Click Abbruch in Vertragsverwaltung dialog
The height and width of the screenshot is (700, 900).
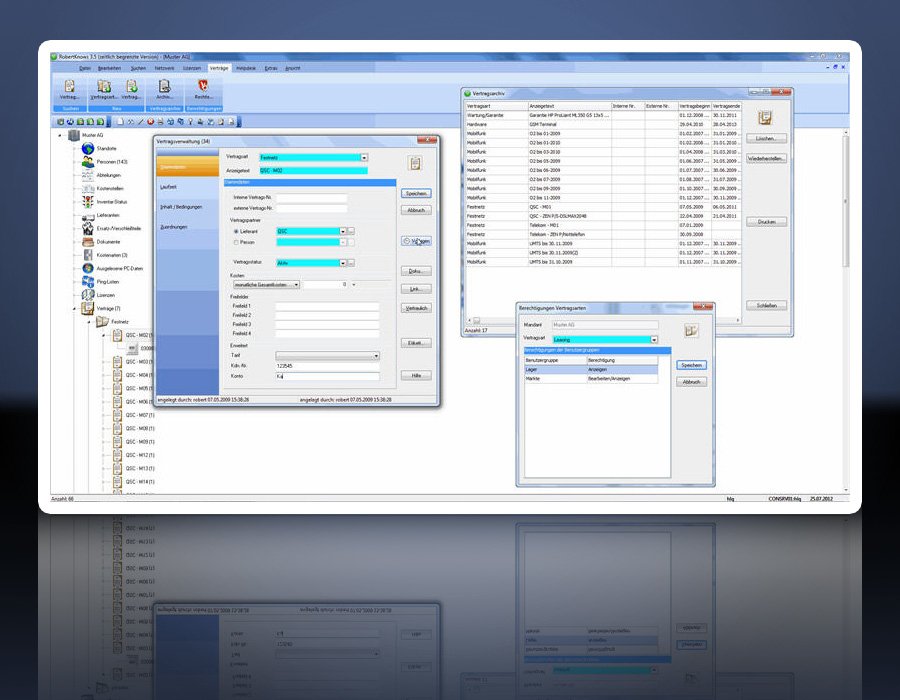416,210
